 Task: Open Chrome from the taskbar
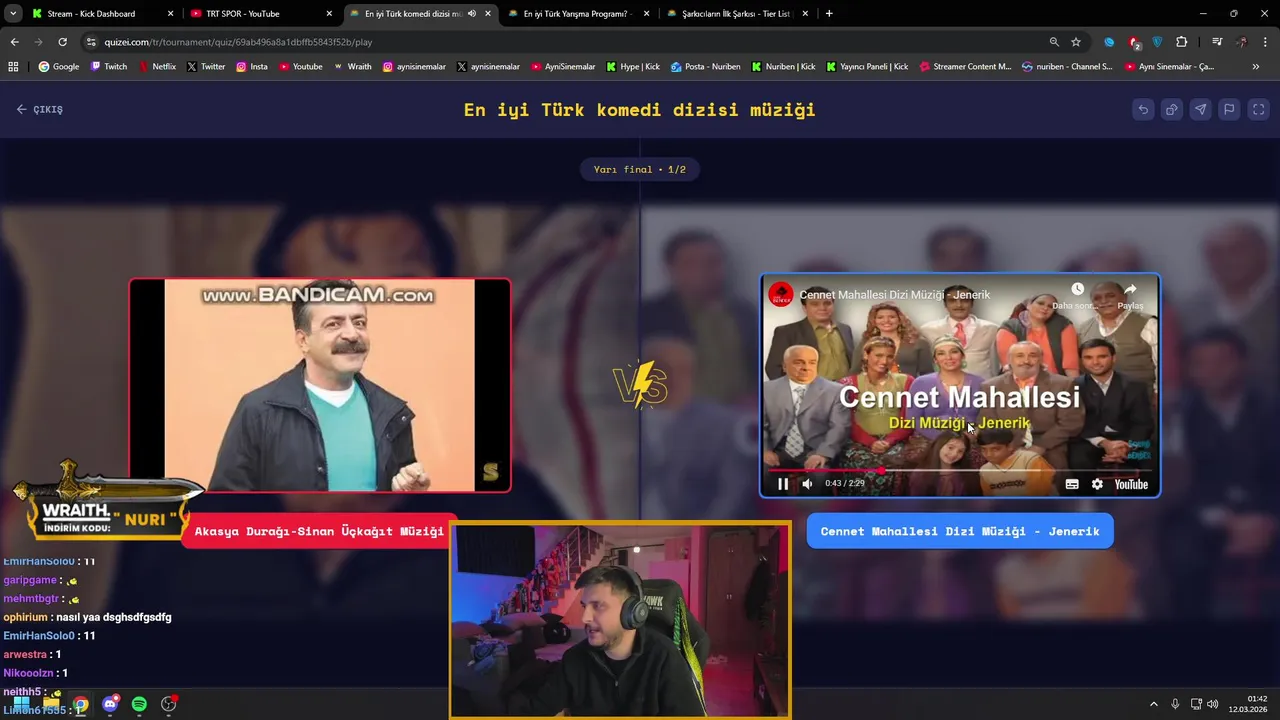[x=80, y=704]
